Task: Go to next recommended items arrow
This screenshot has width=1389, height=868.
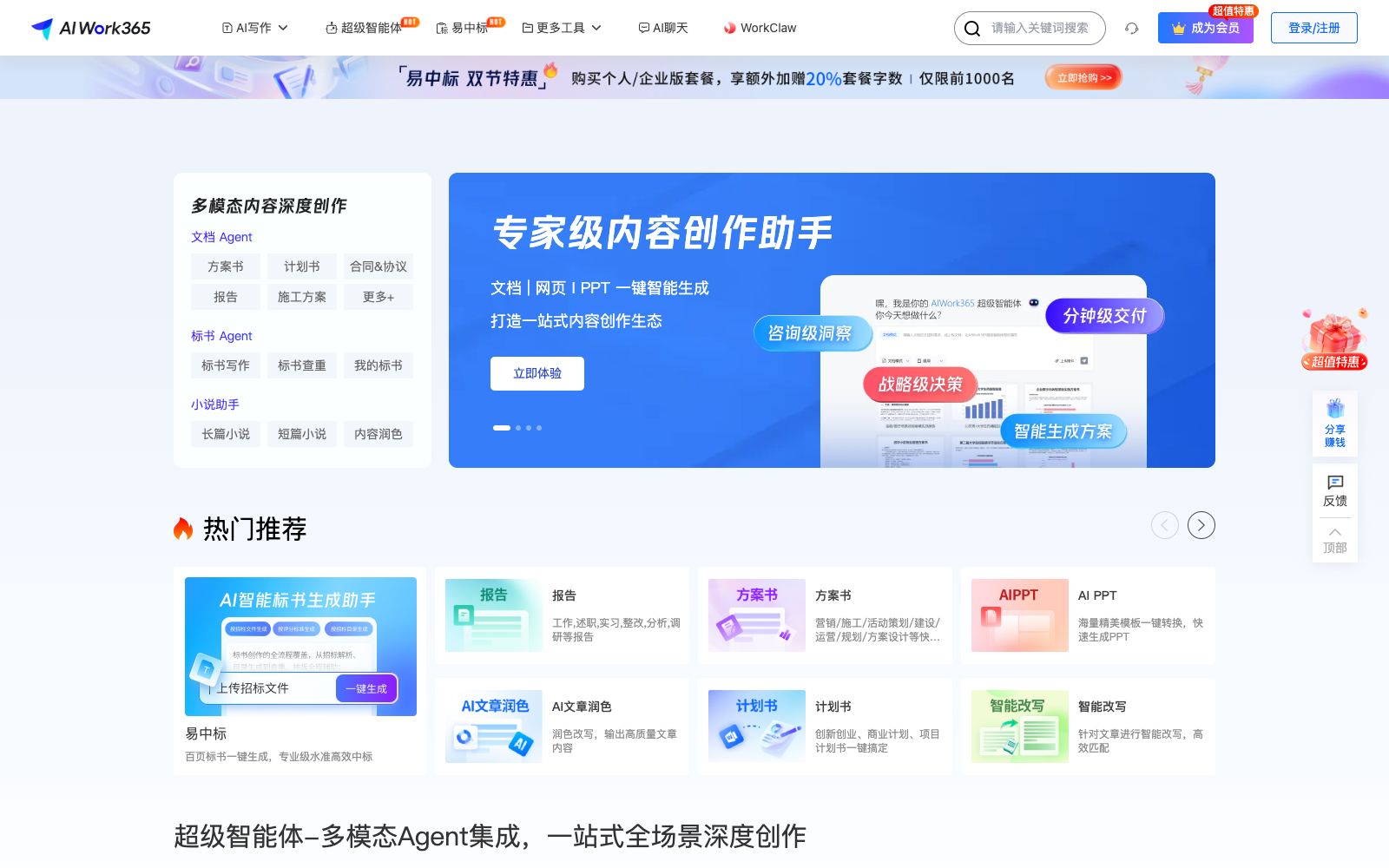Action: pos(1201,525)
